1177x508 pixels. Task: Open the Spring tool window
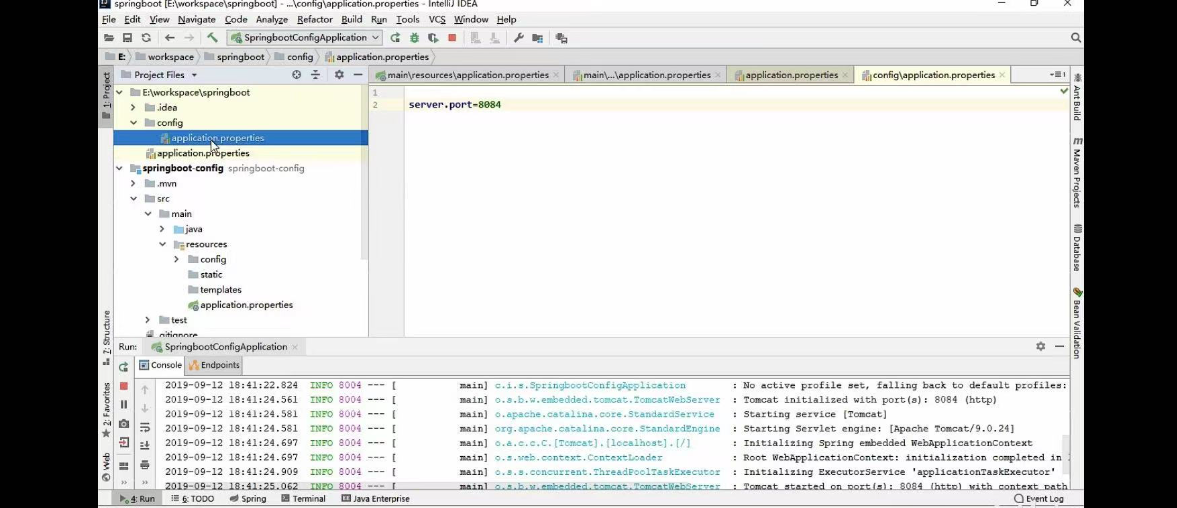247,499
